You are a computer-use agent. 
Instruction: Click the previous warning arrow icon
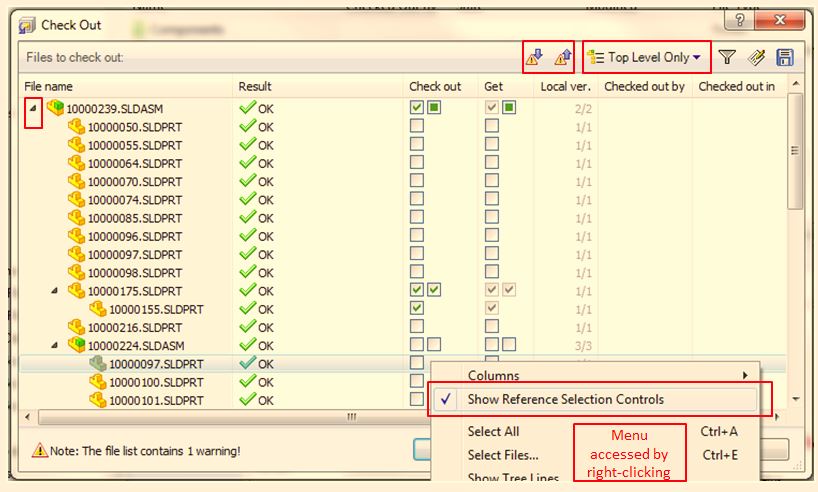click(x=563, y=58)
